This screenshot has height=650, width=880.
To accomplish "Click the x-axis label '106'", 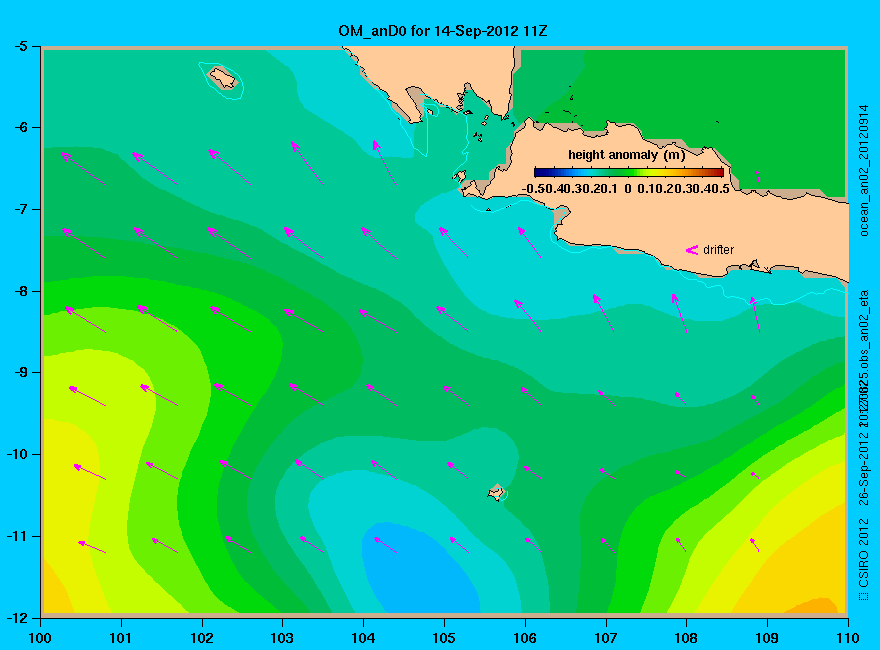I will coord(525,638).
